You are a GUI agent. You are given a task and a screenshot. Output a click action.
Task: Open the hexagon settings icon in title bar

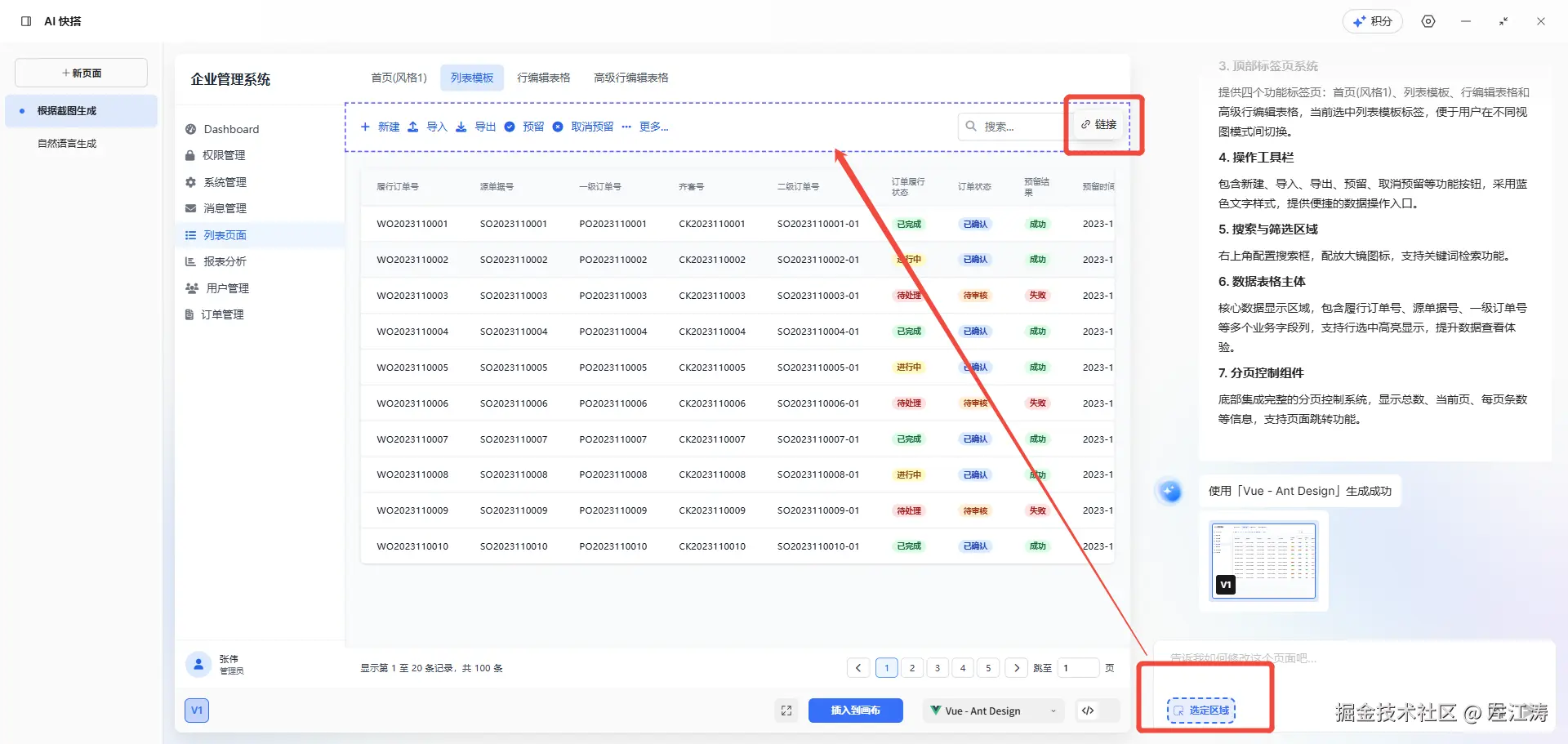coord(1428,21)
